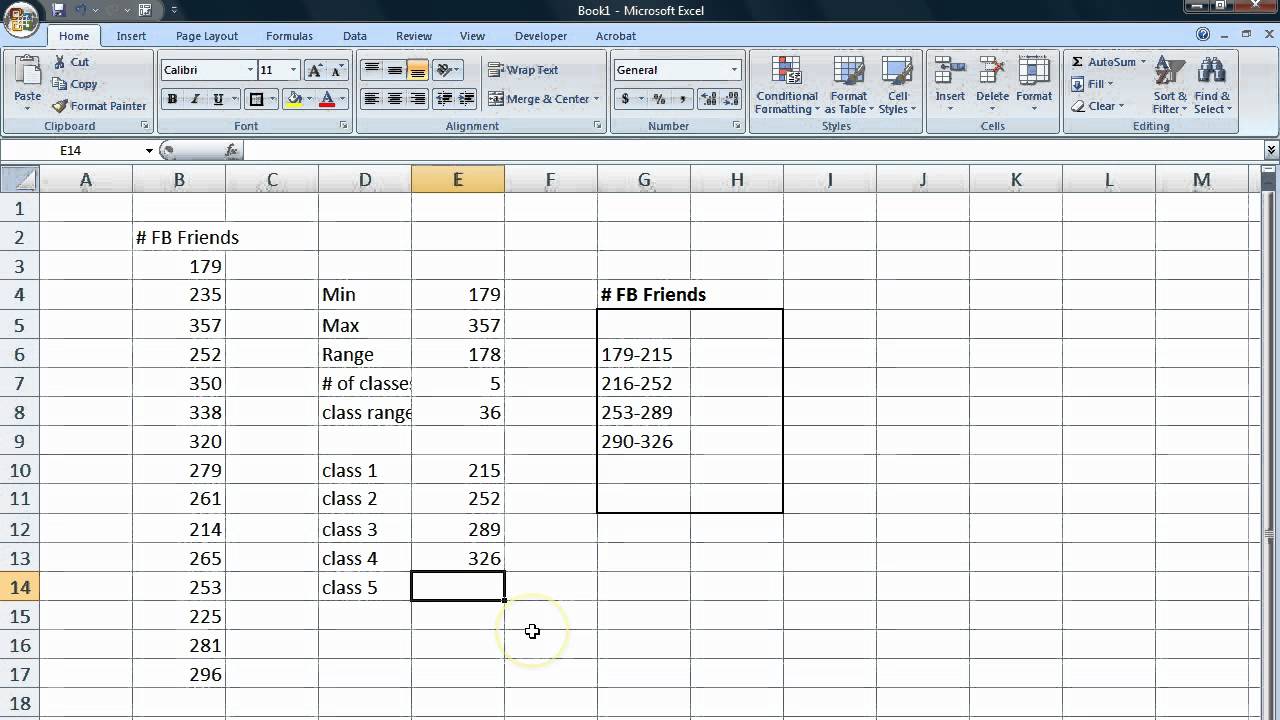The image size is (1280, 720).
Task: Open Excel Help question mark icon
Action: click(1203, 35)
